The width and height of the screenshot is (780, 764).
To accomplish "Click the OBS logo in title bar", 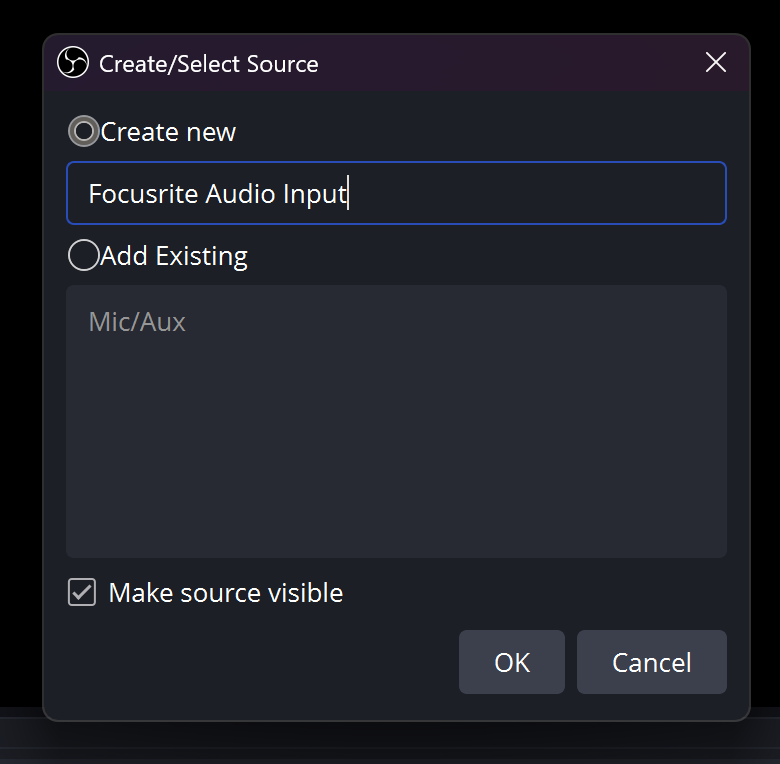I will (x=73, y=63).
